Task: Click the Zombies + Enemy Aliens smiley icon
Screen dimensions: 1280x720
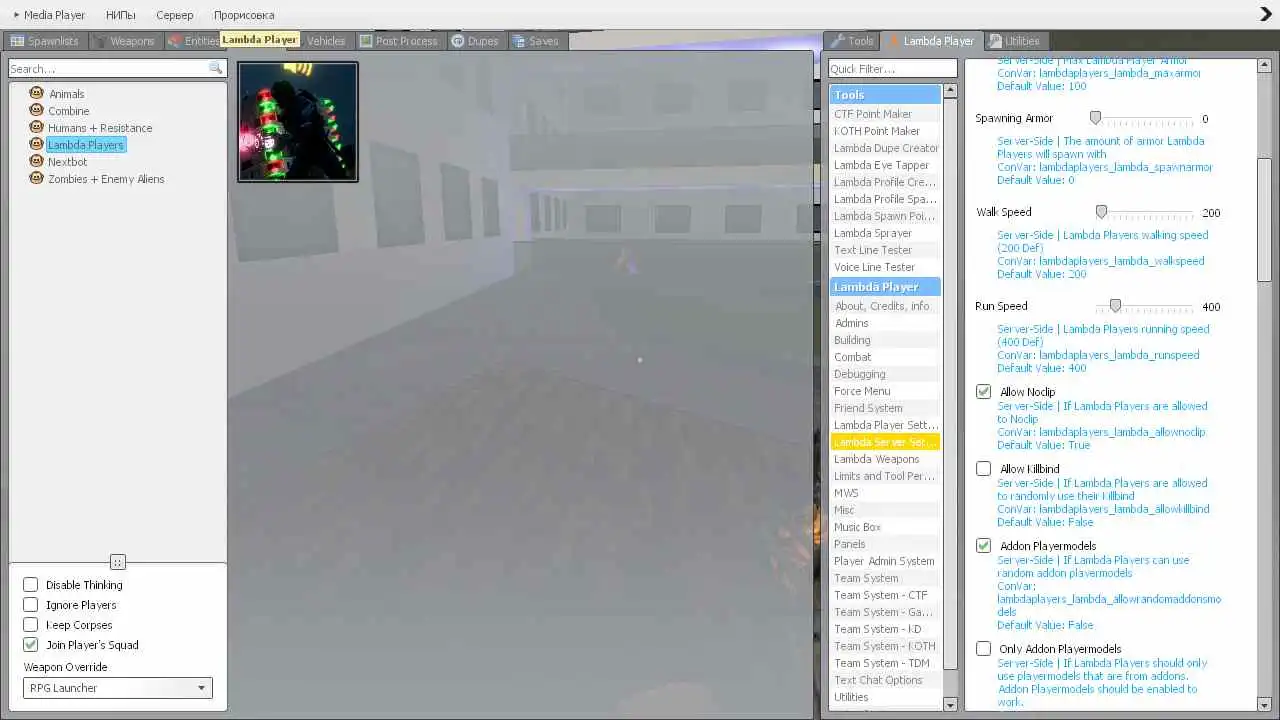Action: (x=37, y=178)
